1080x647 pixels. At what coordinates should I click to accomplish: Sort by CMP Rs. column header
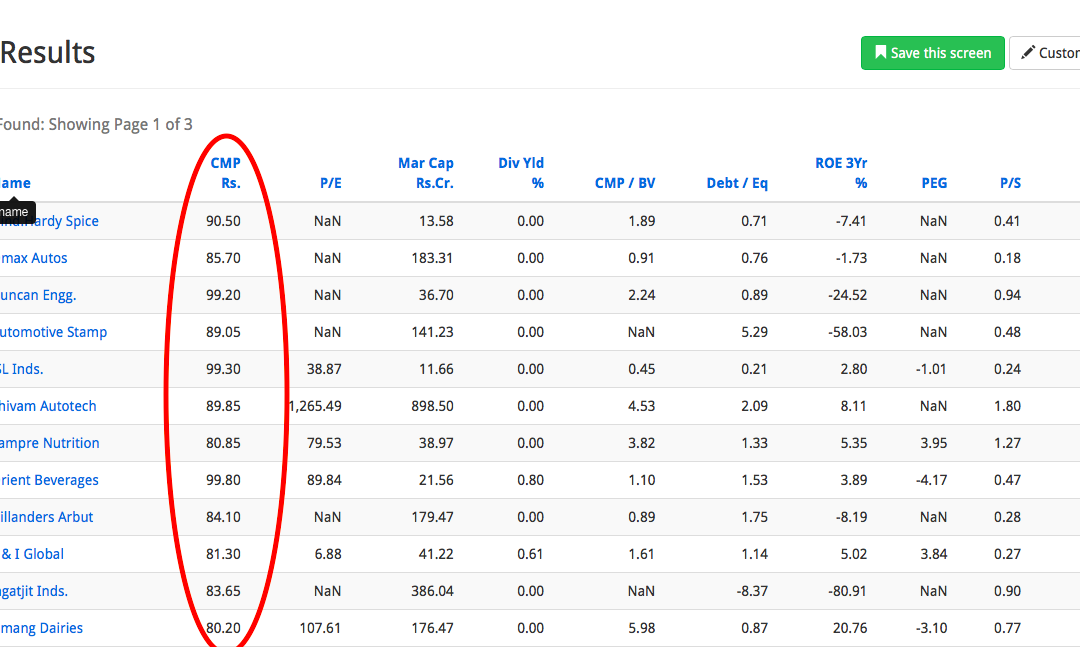point(225,173)
